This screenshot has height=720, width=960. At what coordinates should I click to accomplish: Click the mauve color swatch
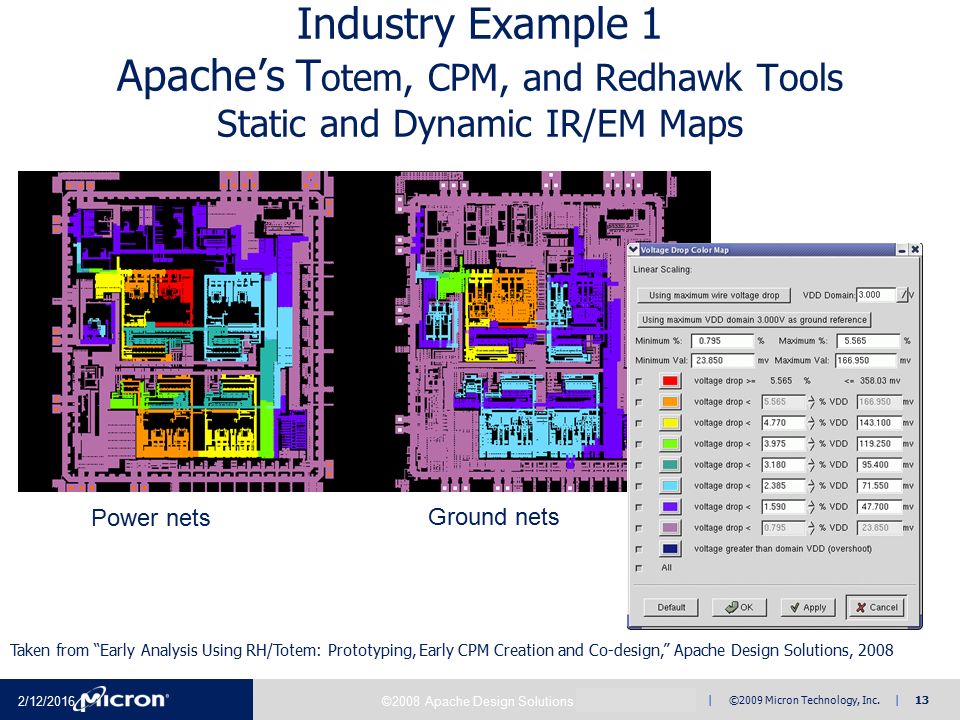coord(670,527)
